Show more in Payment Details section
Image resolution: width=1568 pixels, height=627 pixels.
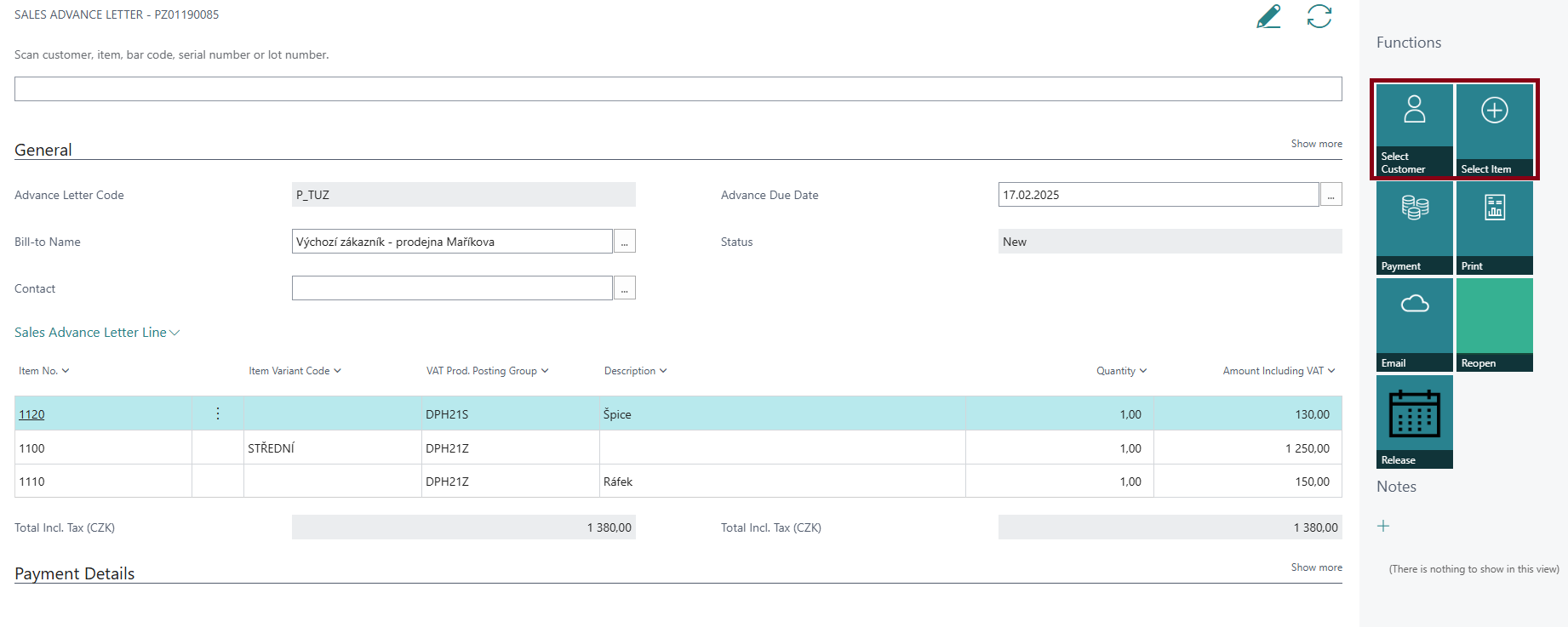pyautogui.click(x=1316, y=567)
